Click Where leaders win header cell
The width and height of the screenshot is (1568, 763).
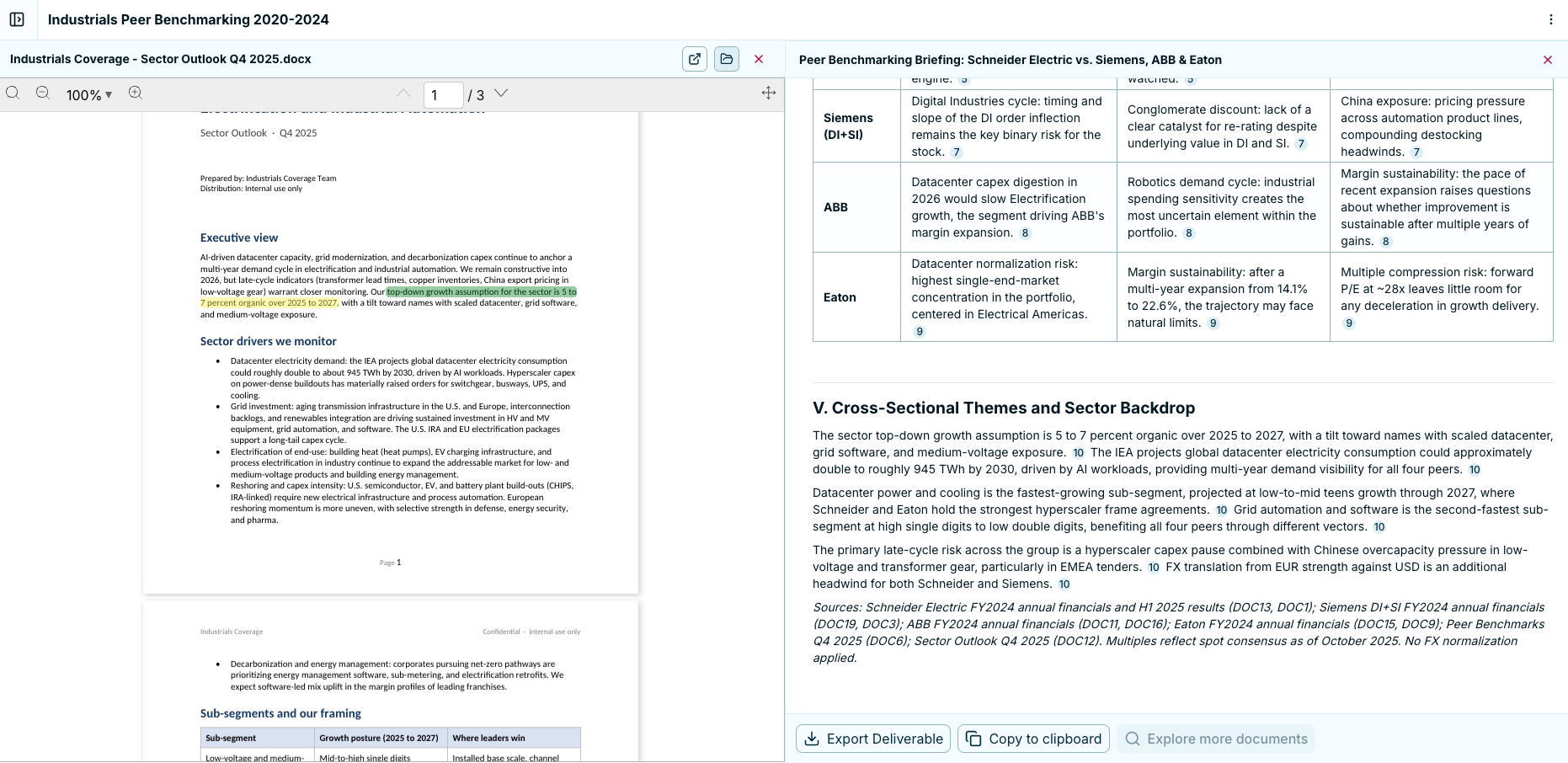514,738
